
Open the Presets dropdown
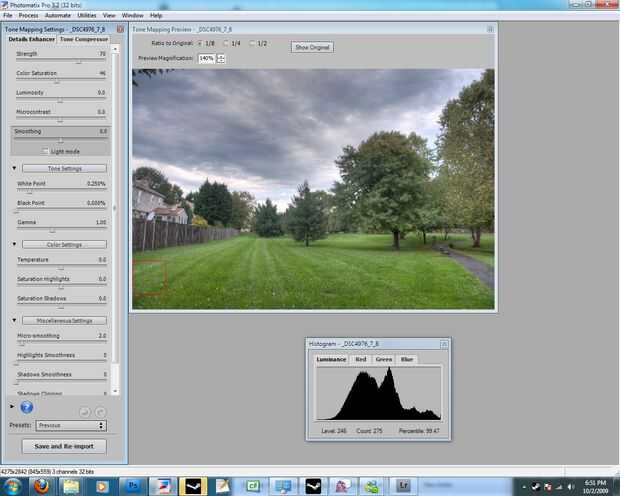pyautogui.click(x=71, y=426)
